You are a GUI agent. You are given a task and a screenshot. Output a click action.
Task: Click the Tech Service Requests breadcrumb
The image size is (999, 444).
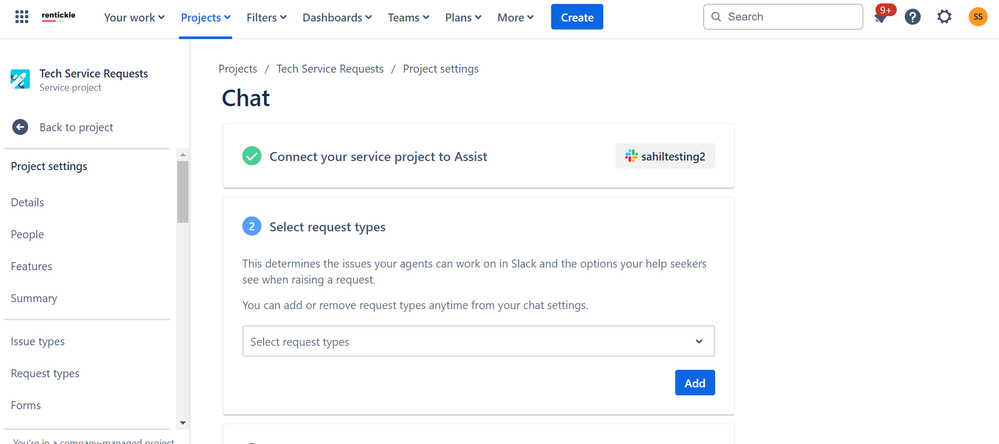(330, 69)
